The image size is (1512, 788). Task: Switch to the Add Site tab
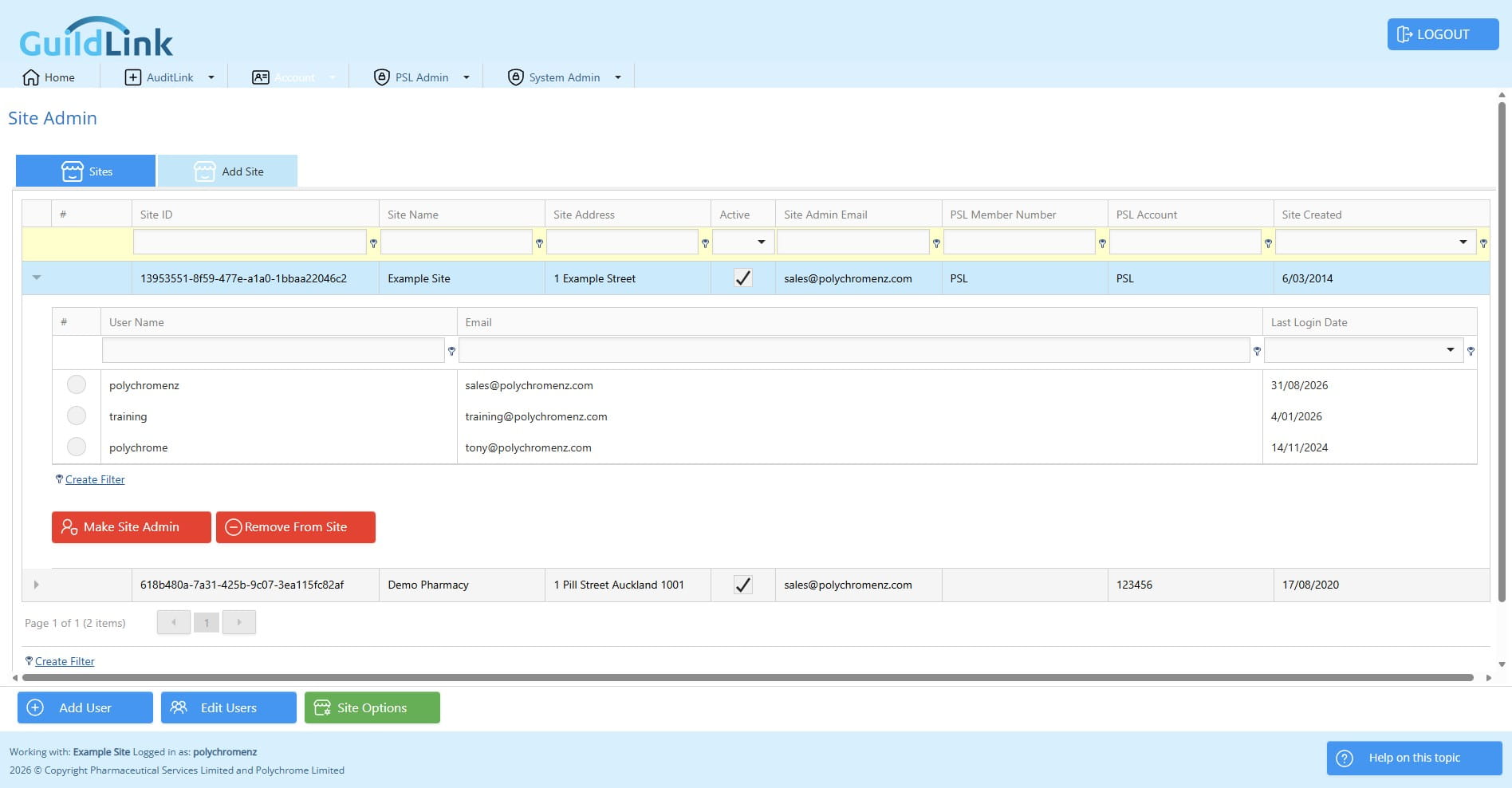[x=228, y=171]
